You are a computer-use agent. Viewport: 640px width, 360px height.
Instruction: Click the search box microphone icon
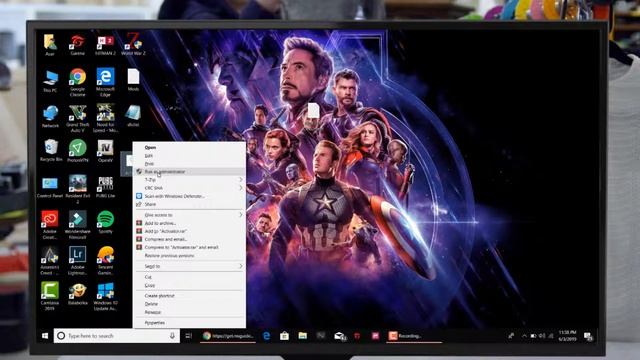pos(172,336)
